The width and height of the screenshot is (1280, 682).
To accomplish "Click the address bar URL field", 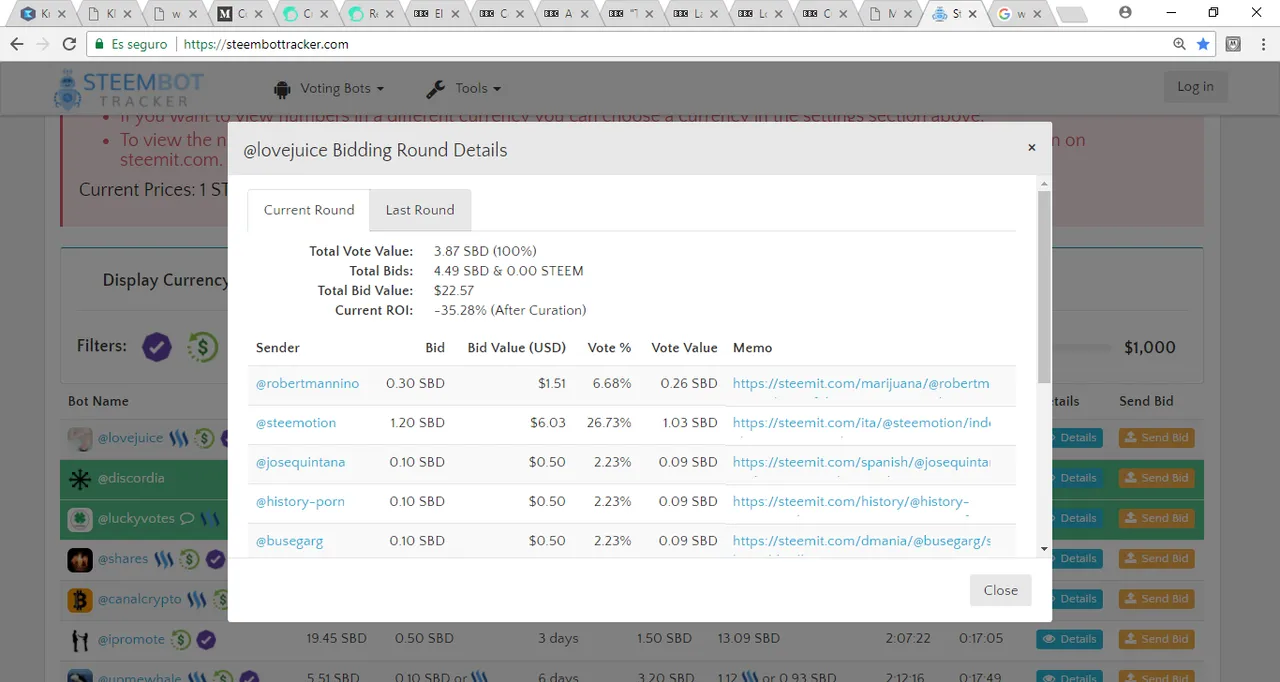I will (650, 44).
